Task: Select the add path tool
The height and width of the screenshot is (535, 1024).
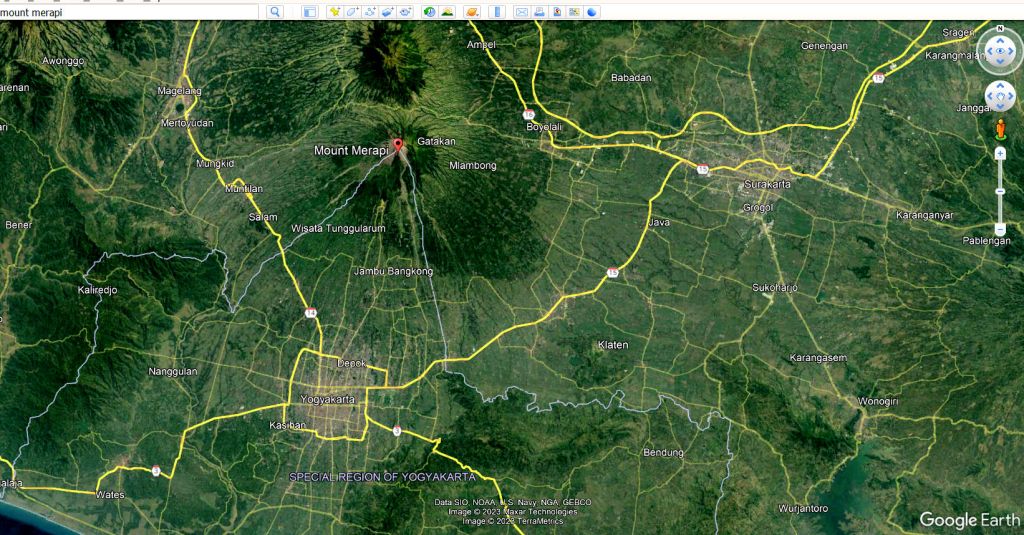Action: pos(371,12)
